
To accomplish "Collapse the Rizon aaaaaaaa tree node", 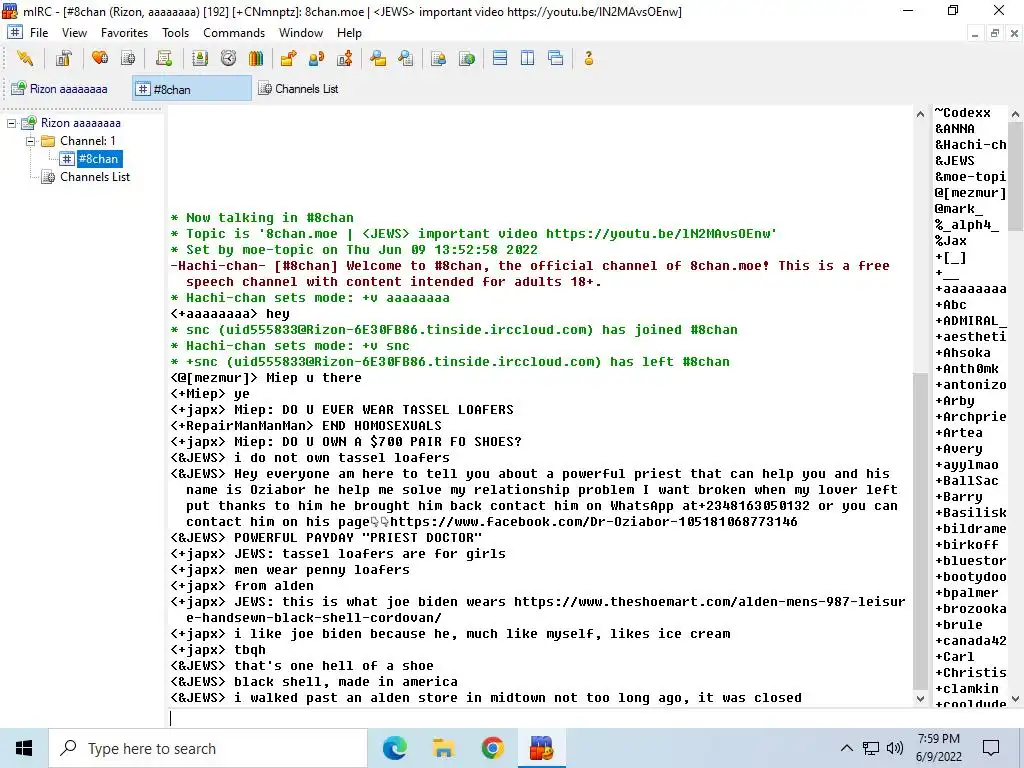I will point(11,123).
